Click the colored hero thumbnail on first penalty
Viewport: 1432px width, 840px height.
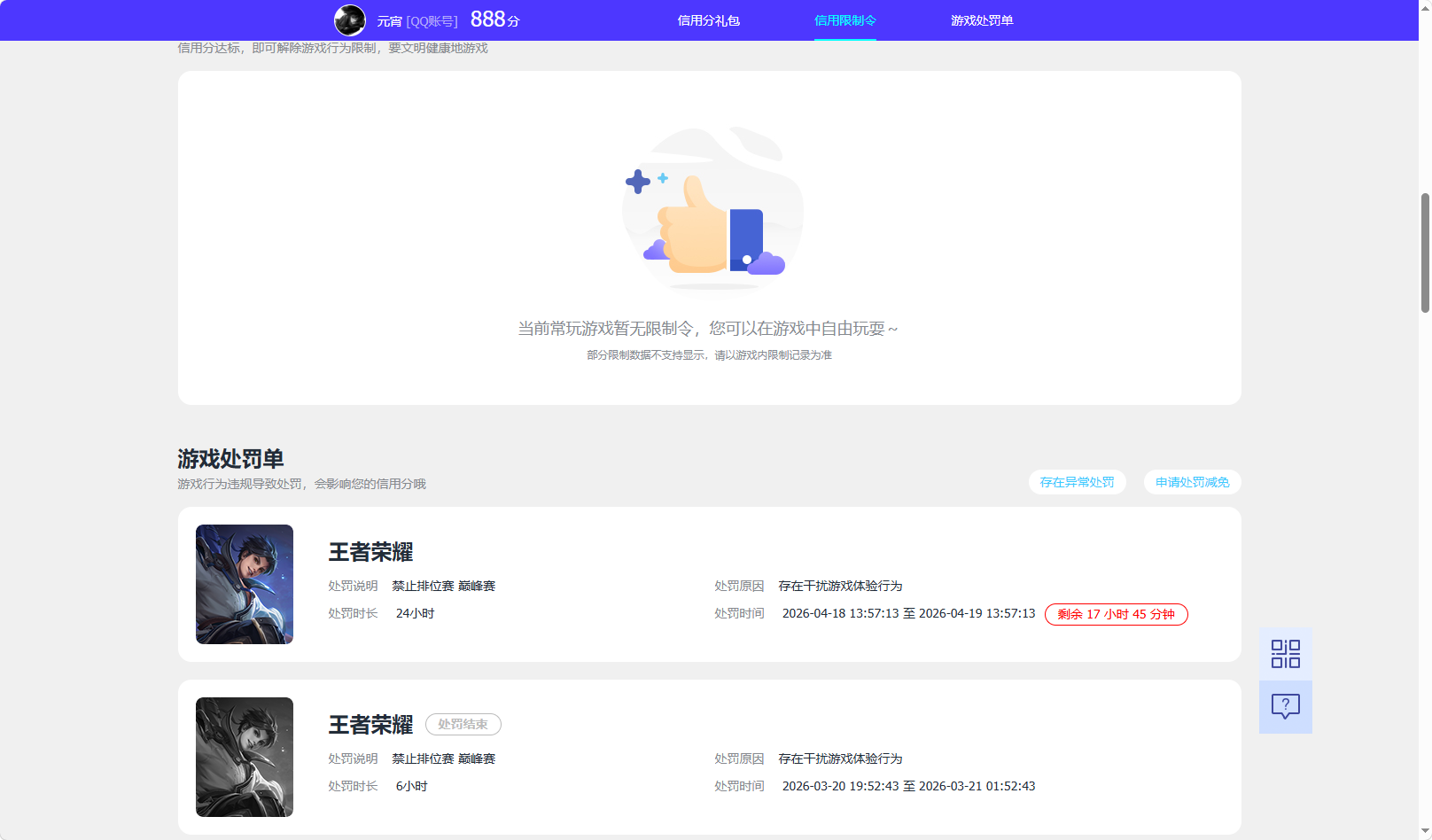pos(244,585)
